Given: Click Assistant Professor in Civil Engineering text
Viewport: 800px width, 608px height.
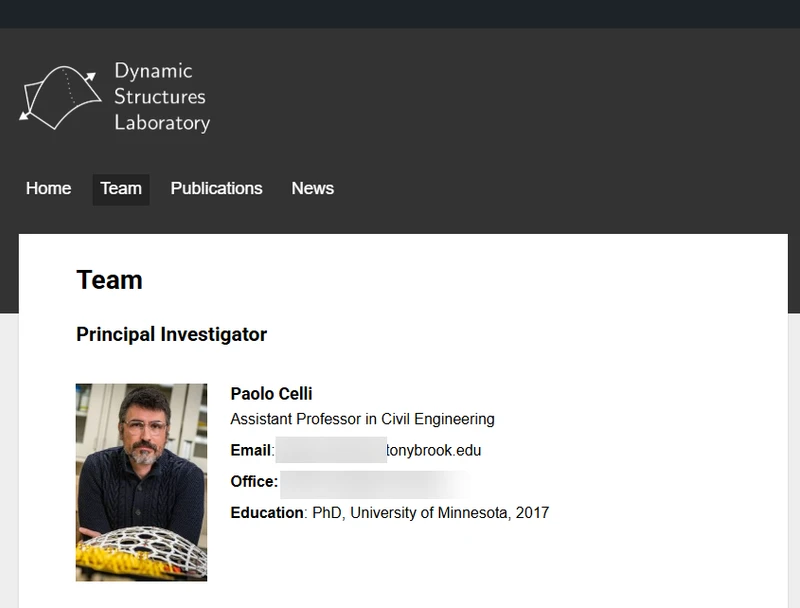Looking at the screenshot, I should [x=362, y=419].
